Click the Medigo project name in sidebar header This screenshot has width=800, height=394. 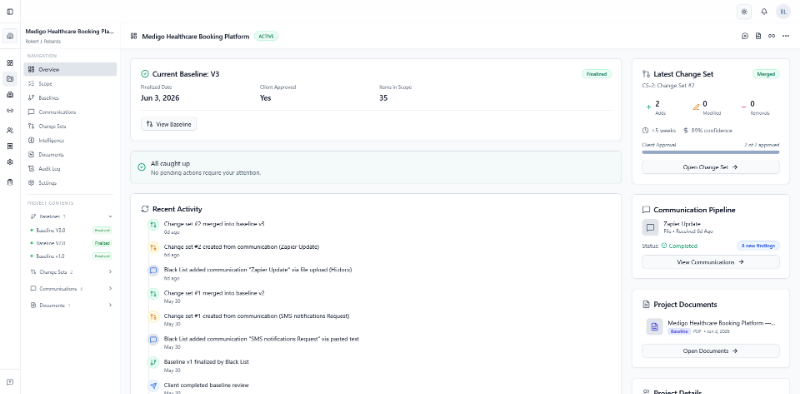(69, 31)
